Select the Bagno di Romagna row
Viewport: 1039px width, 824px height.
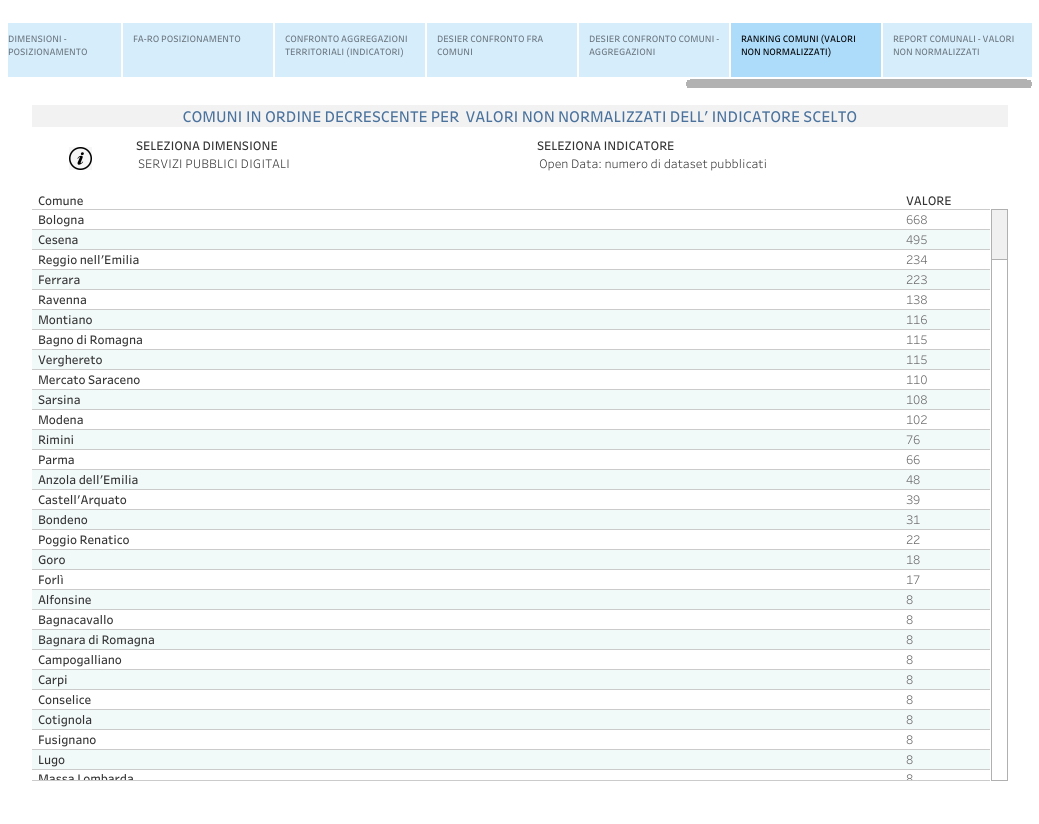[511, 340]
